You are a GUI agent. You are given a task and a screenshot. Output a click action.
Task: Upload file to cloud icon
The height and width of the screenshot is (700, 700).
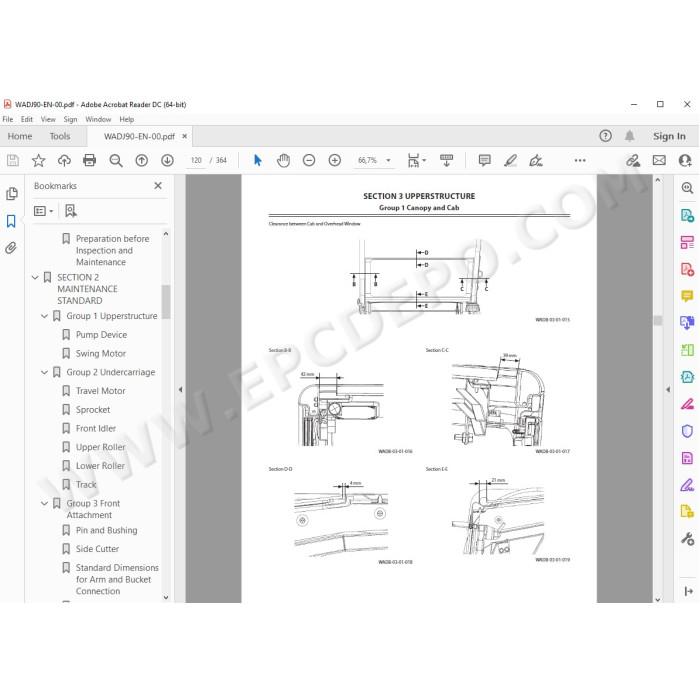pyautogui.click(x=64, y=160)
